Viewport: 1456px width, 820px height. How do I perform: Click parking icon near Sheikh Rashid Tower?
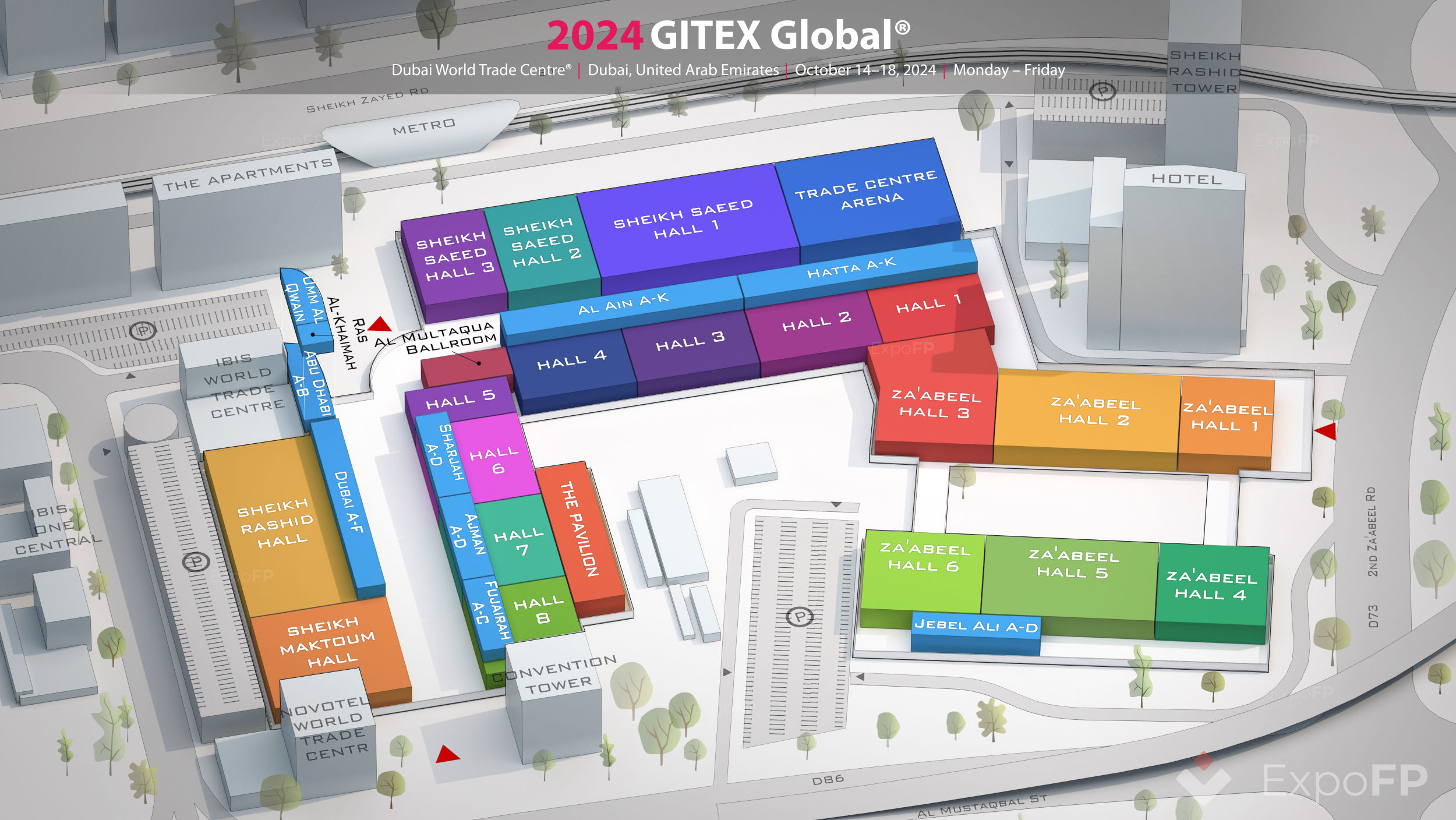coord(1102,91)
